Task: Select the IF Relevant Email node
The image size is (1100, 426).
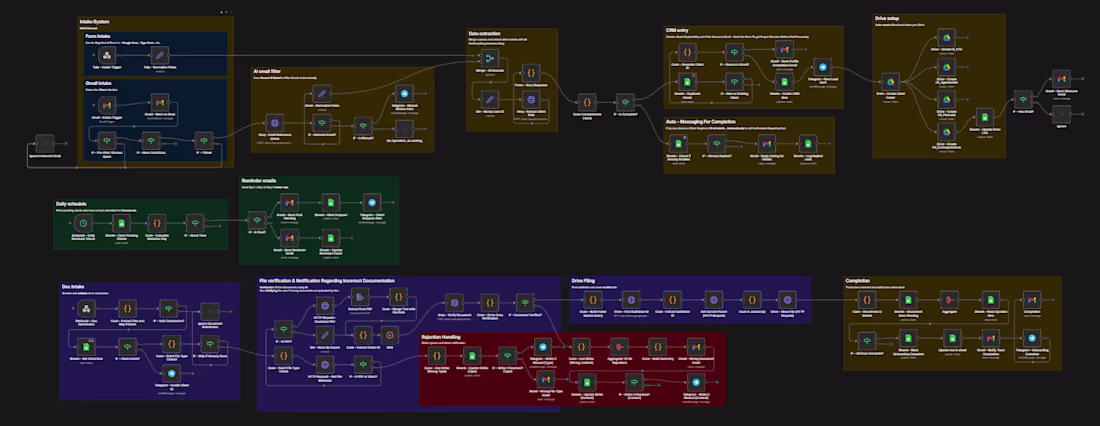Action: coord(321,125)
